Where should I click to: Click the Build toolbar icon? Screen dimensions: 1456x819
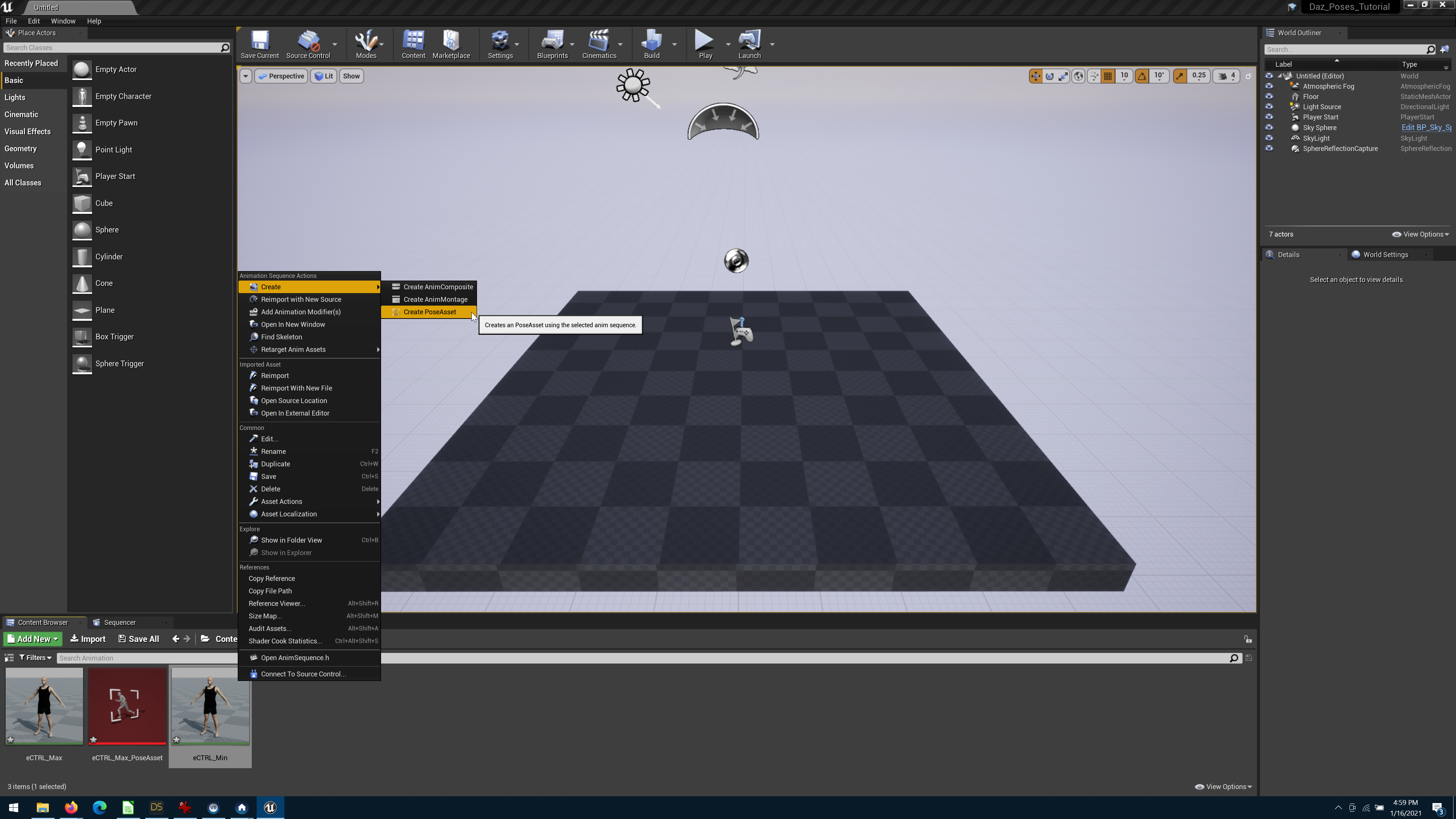point(652,44)
